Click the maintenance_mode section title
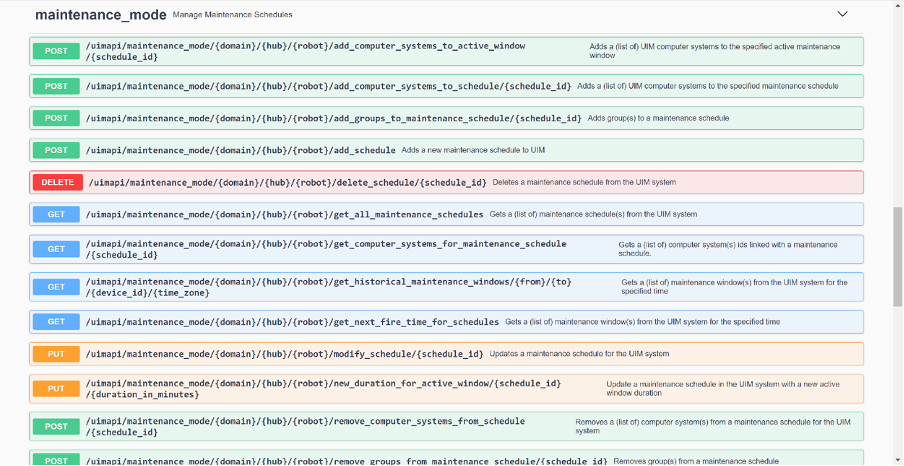 99,15
